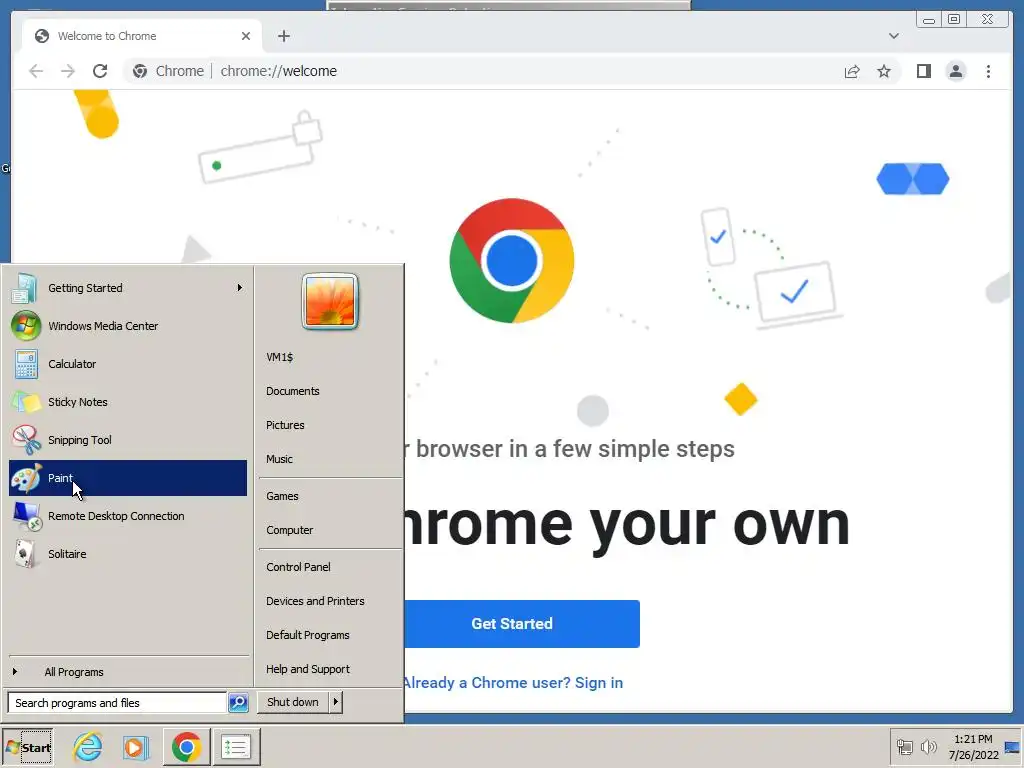This screenshot has height=768, width=1024.
Task: Reload the Chrome page
Action: [100, 71]
